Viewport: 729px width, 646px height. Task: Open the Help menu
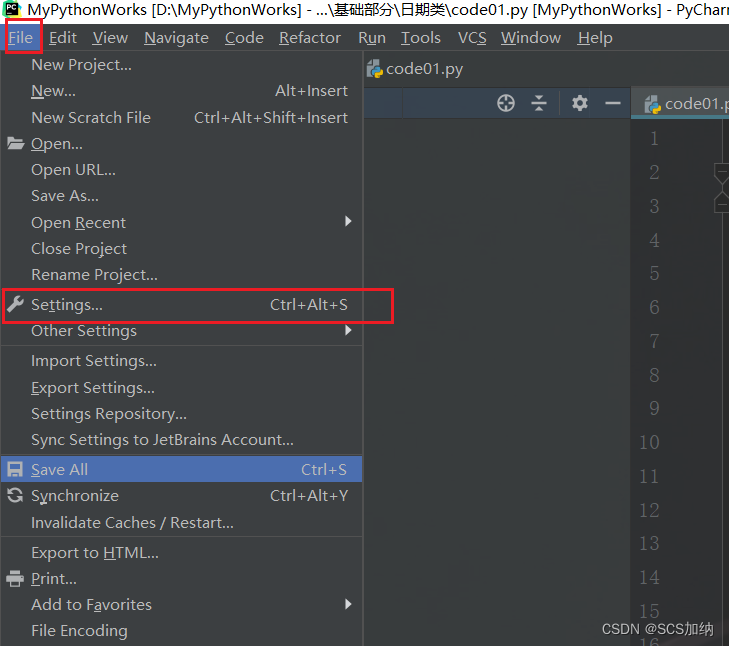click(595, 38)
